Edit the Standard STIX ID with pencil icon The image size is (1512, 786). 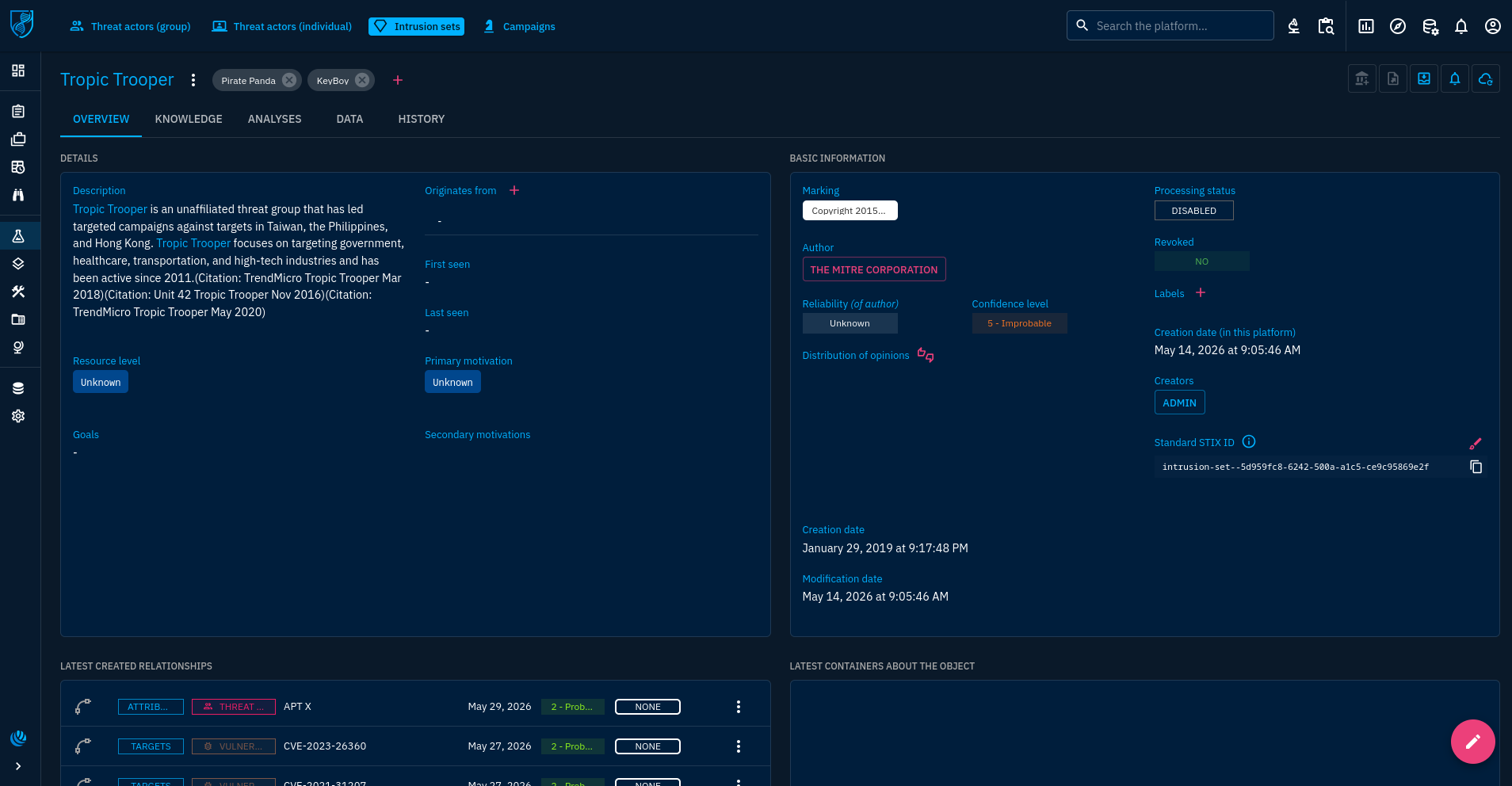1476,444
